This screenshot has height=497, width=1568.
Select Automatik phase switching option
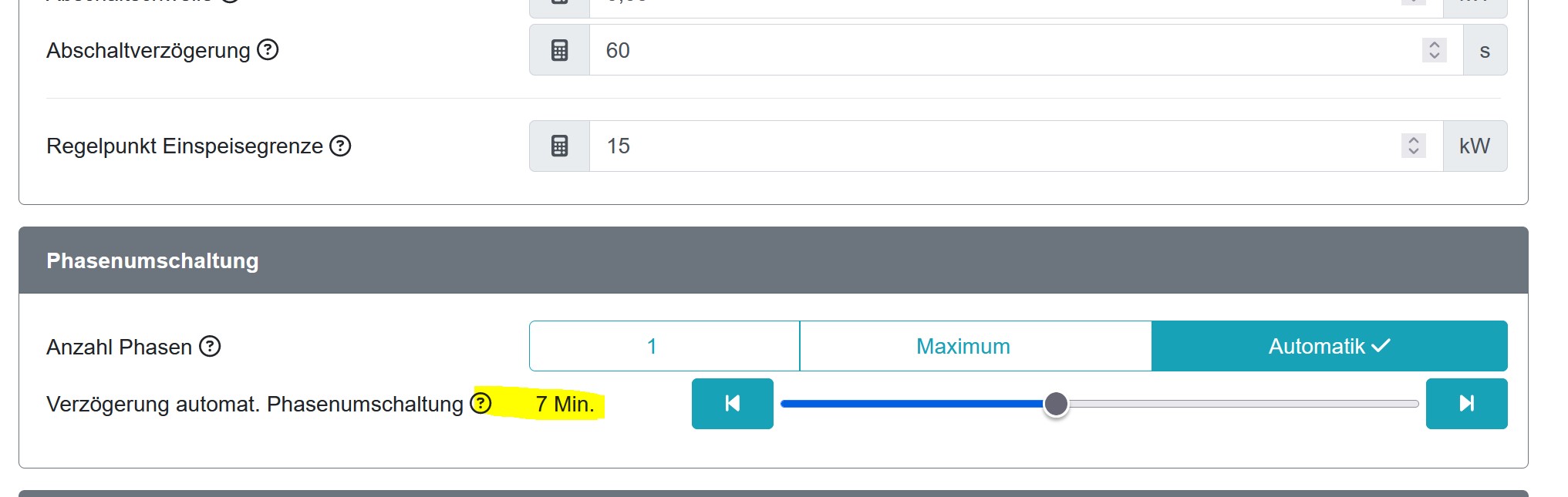(x=1330, y=346)
